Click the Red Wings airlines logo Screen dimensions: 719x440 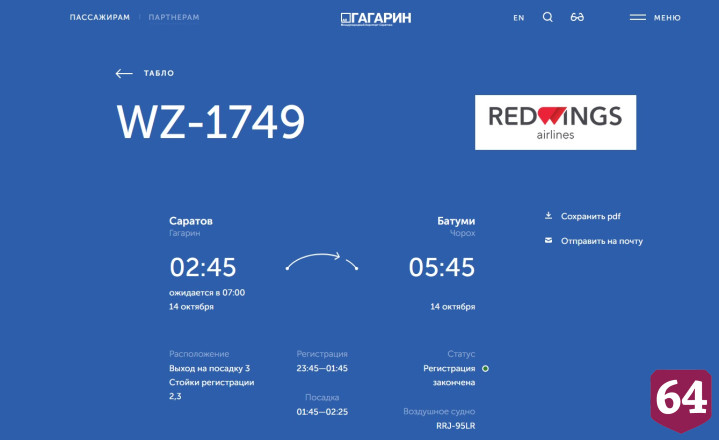(x=555, y=122)
